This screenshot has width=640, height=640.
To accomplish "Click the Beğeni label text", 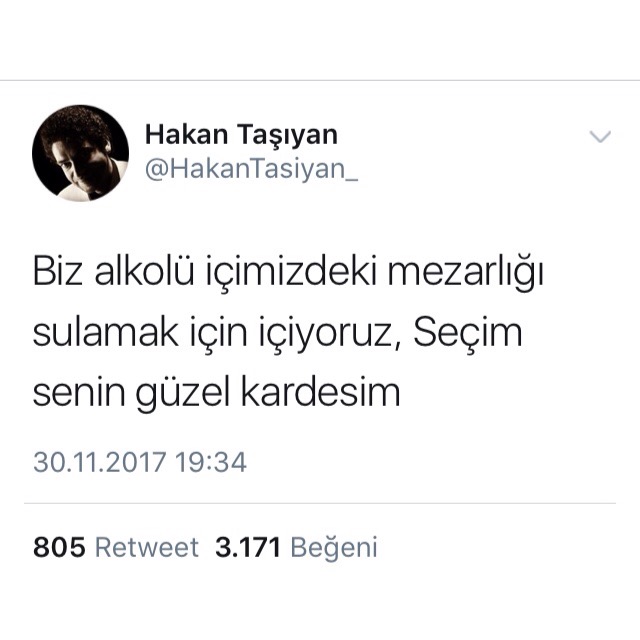I will pyautogui.click(x=334, y=548).
